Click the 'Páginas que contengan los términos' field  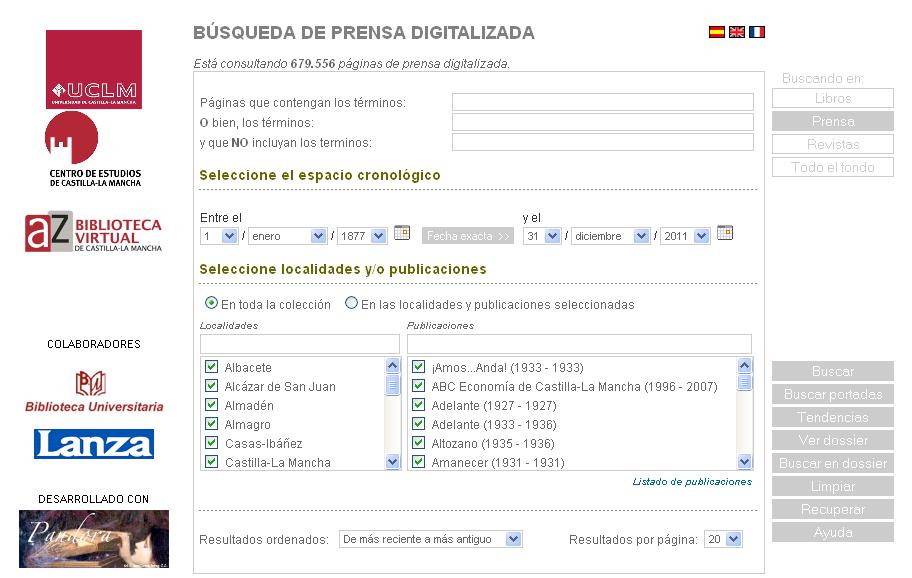(602, 102)
